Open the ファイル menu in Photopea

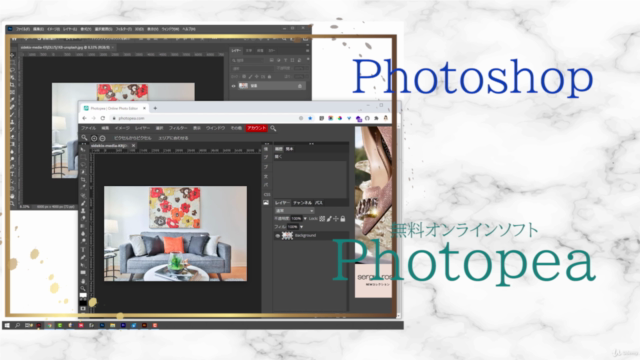pyautogui.click(x=89, y=129)
